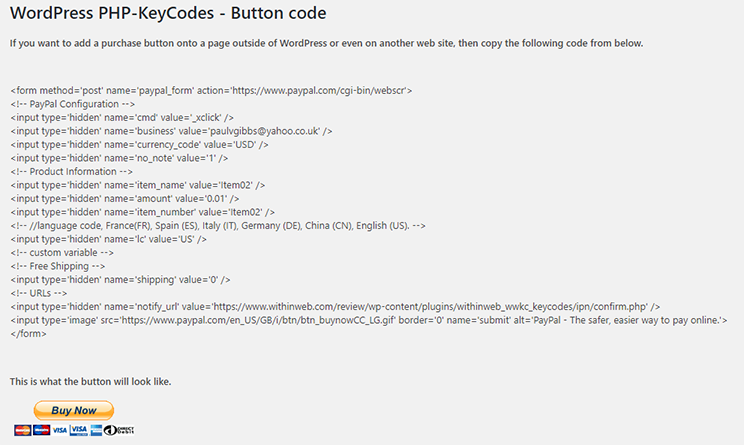
Task: Click the opening form tag code line
Action: click(211, 90)
